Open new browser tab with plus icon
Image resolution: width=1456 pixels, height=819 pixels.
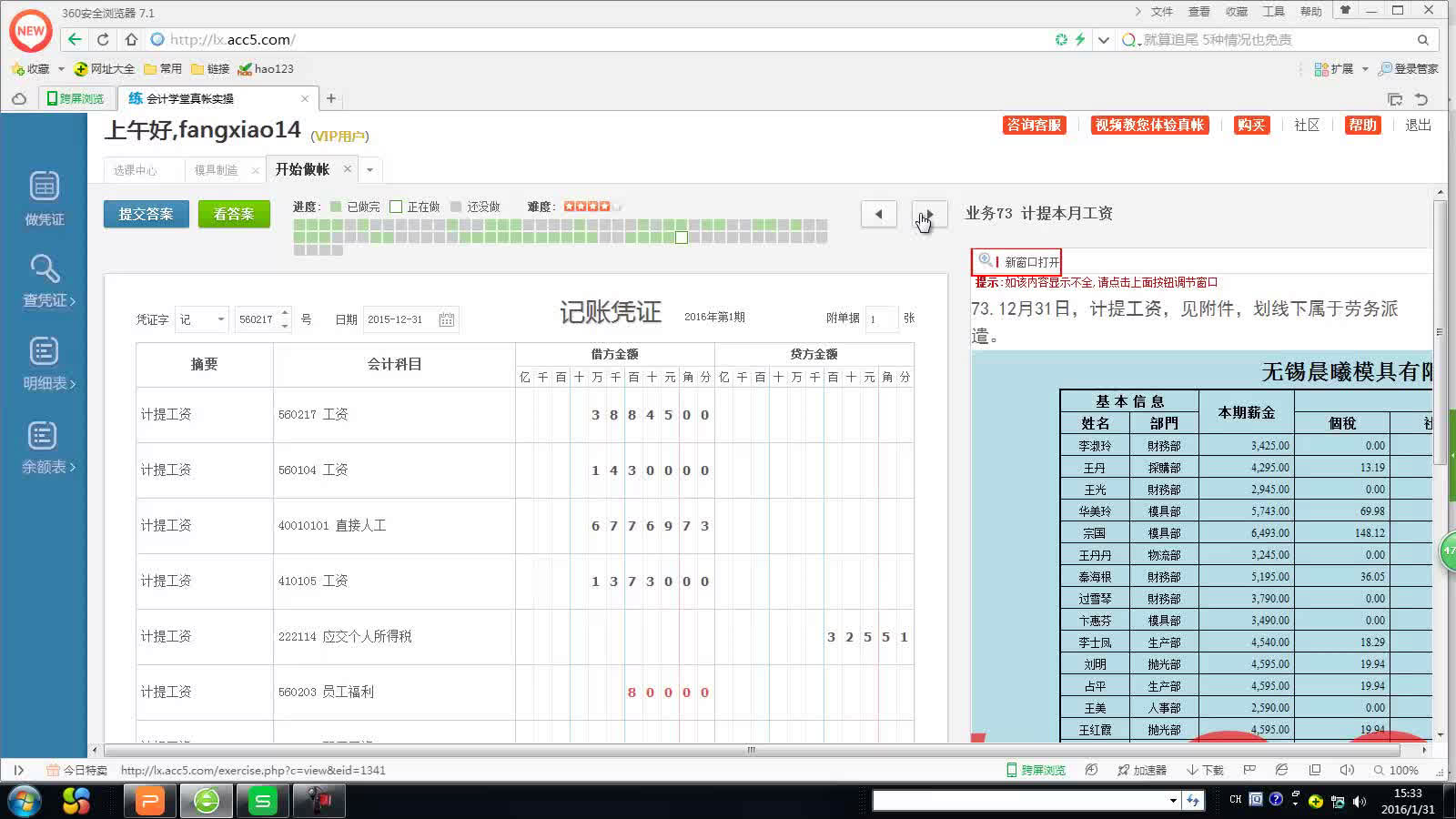click(331, 98)
